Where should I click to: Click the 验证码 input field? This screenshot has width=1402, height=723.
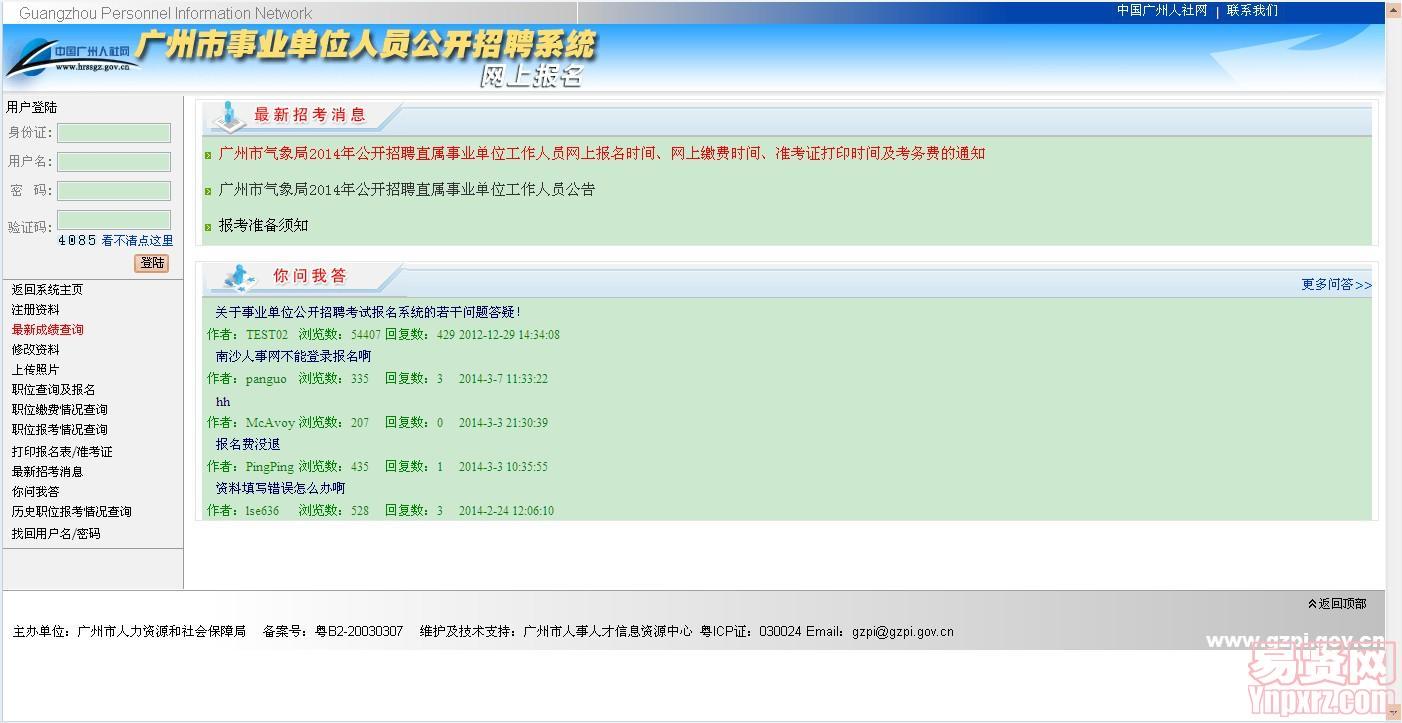click(114, 220)
